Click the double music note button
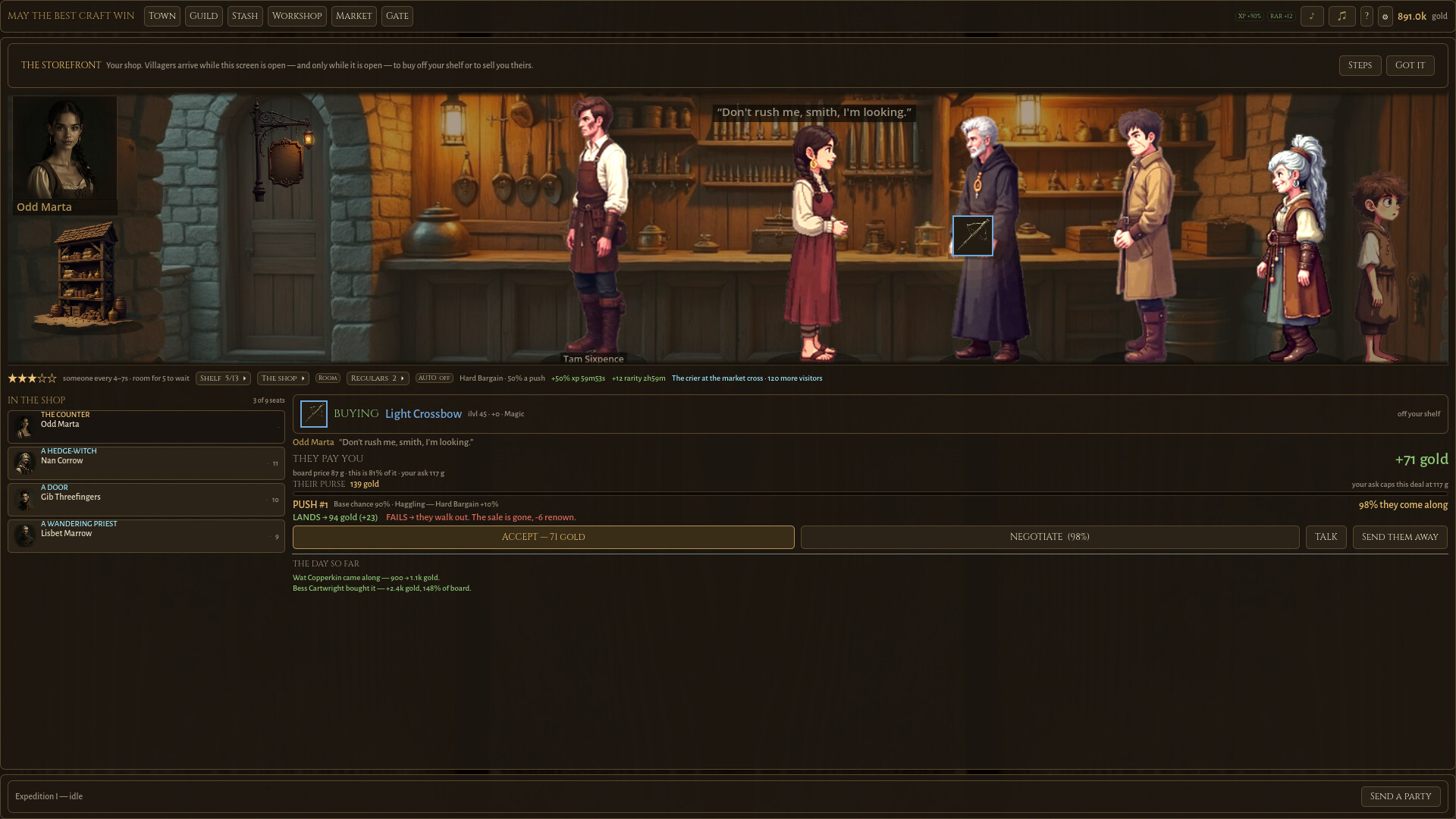Screen dimensions: 1456x819 (x=1342, y=16)
